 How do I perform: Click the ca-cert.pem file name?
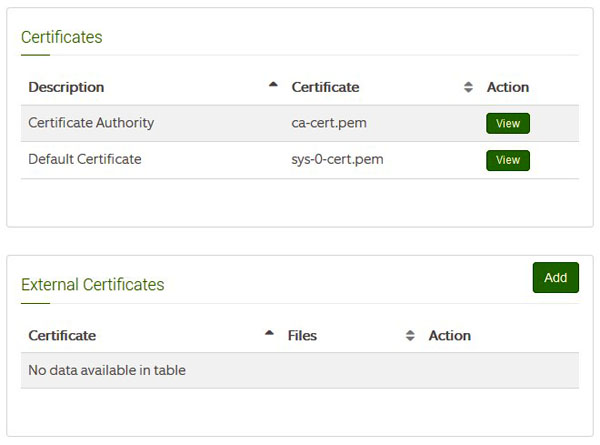pyautogui.click(x=329, y=123)
